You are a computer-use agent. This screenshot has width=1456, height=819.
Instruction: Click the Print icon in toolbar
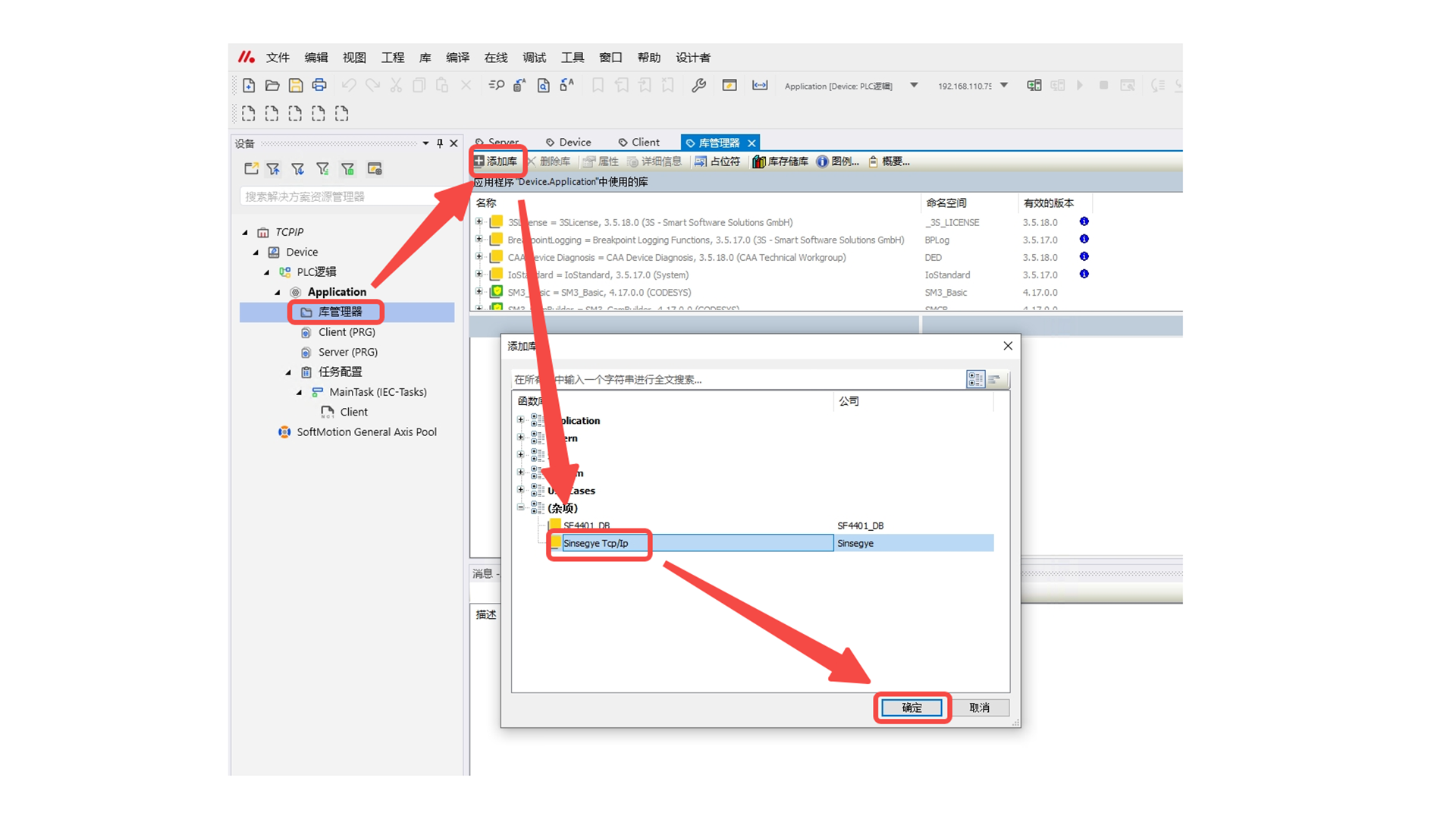tap(319, 86)
